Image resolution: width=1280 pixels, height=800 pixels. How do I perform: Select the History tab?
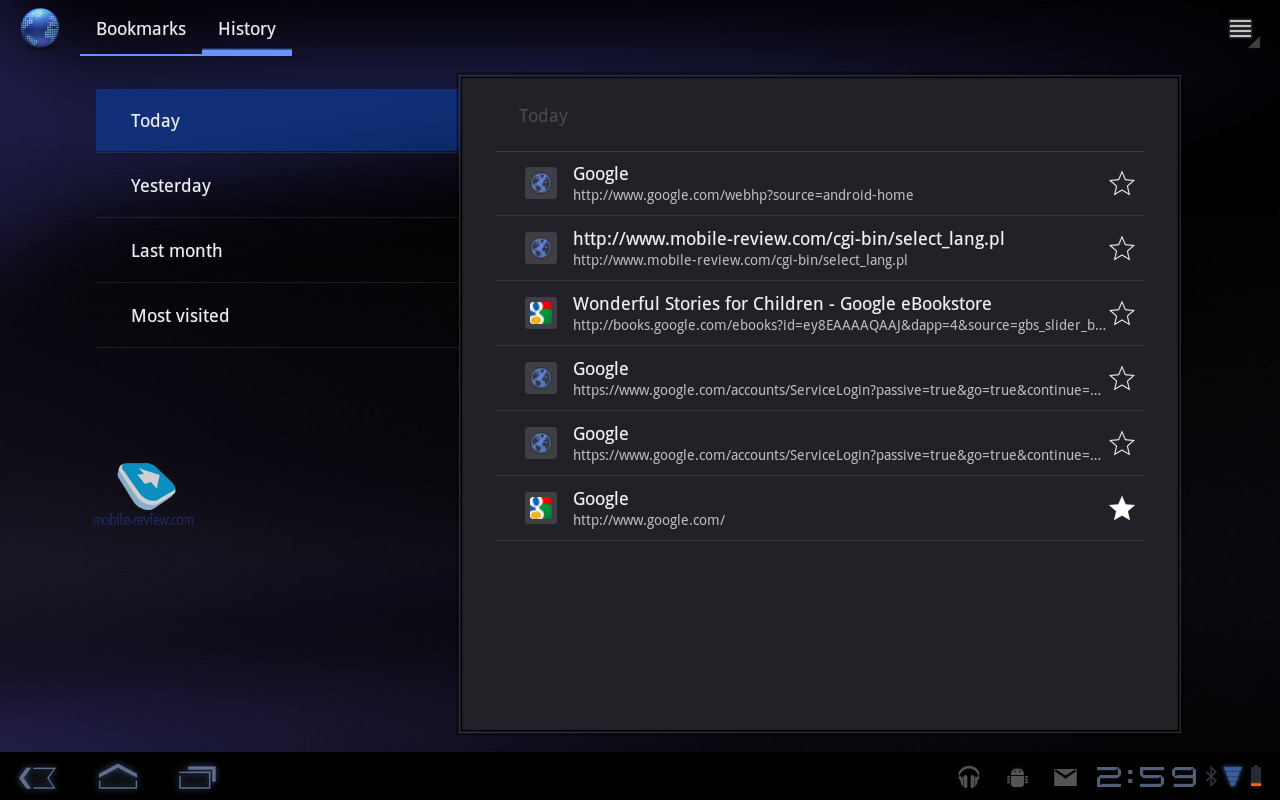coord(247,28)
